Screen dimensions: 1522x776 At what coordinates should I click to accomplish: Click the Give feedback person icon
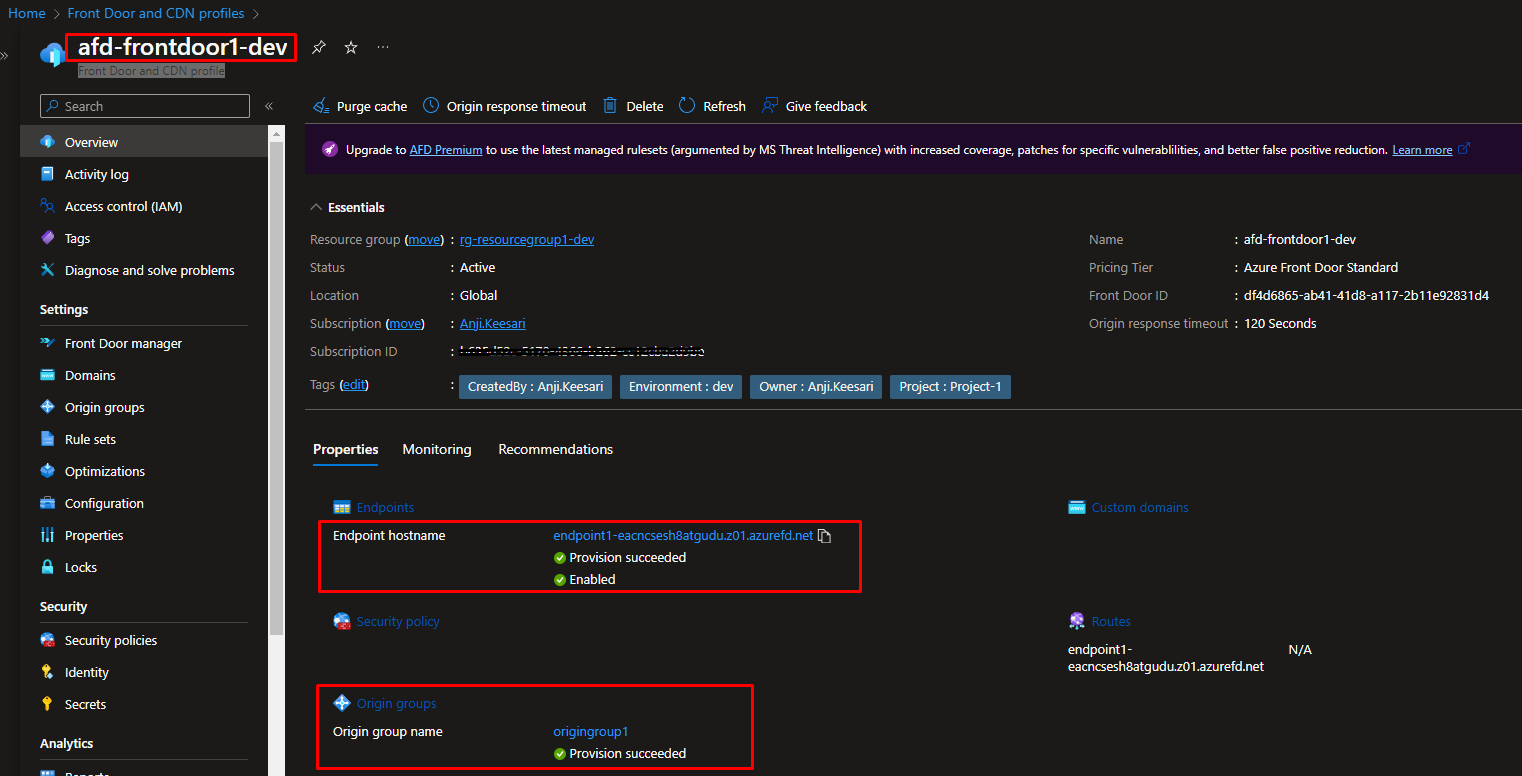(770, 106)
